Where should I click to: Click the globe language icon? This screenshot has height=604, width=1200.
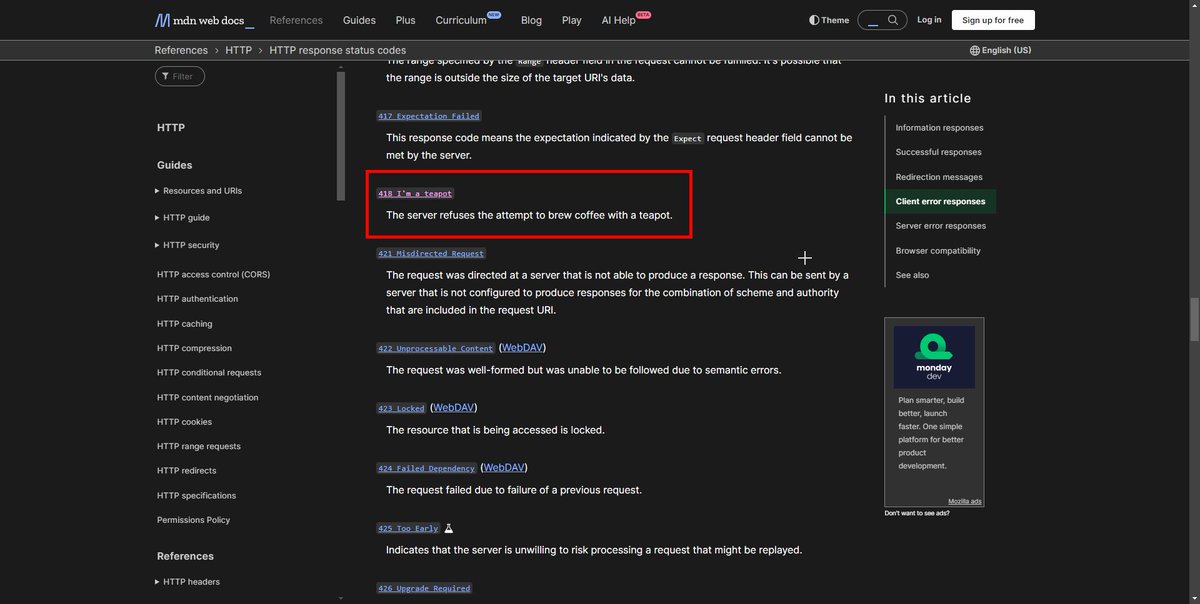(x=975, y=50)
